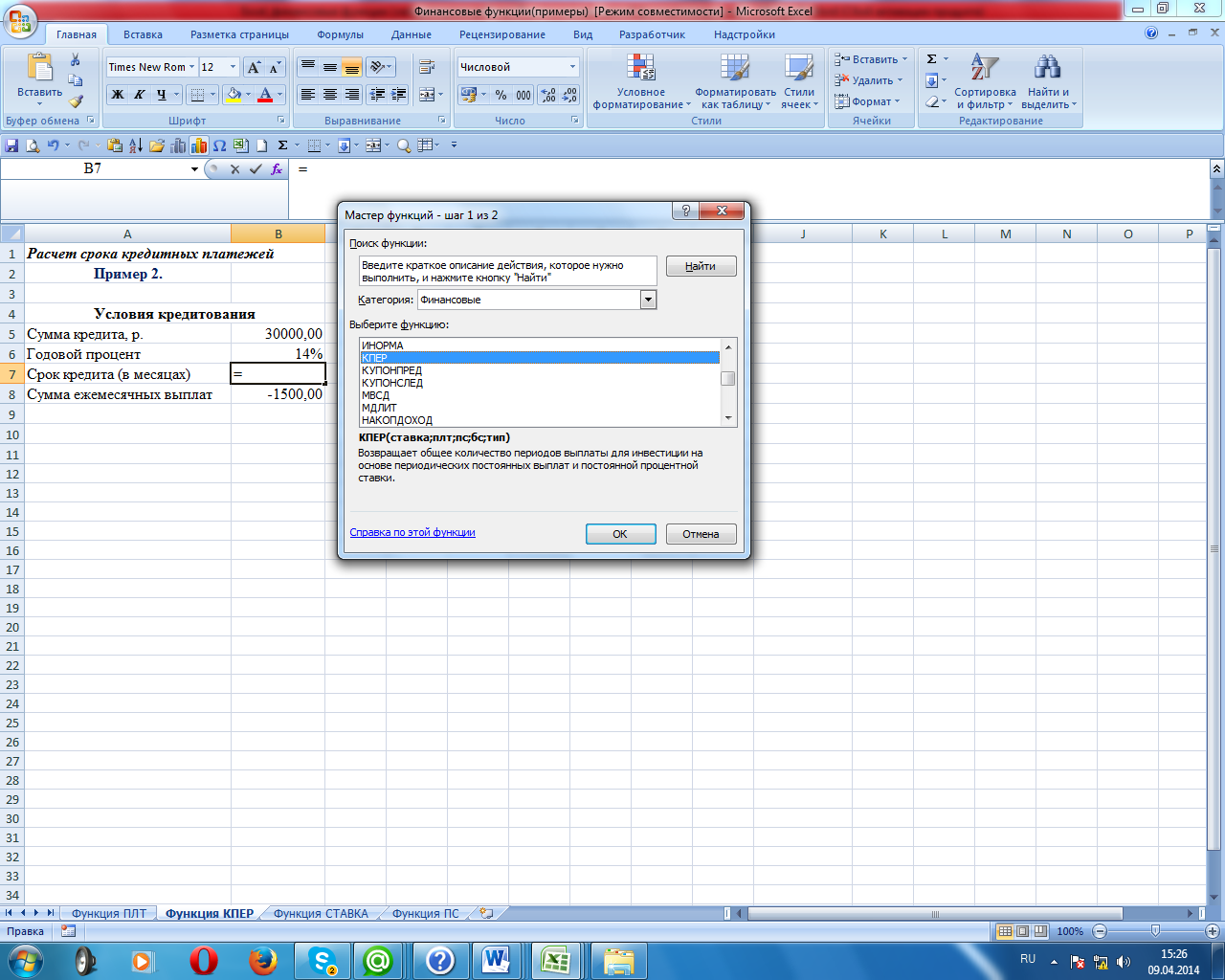Expand the formula bar with the double chevron

click(x=1216, y=169)
